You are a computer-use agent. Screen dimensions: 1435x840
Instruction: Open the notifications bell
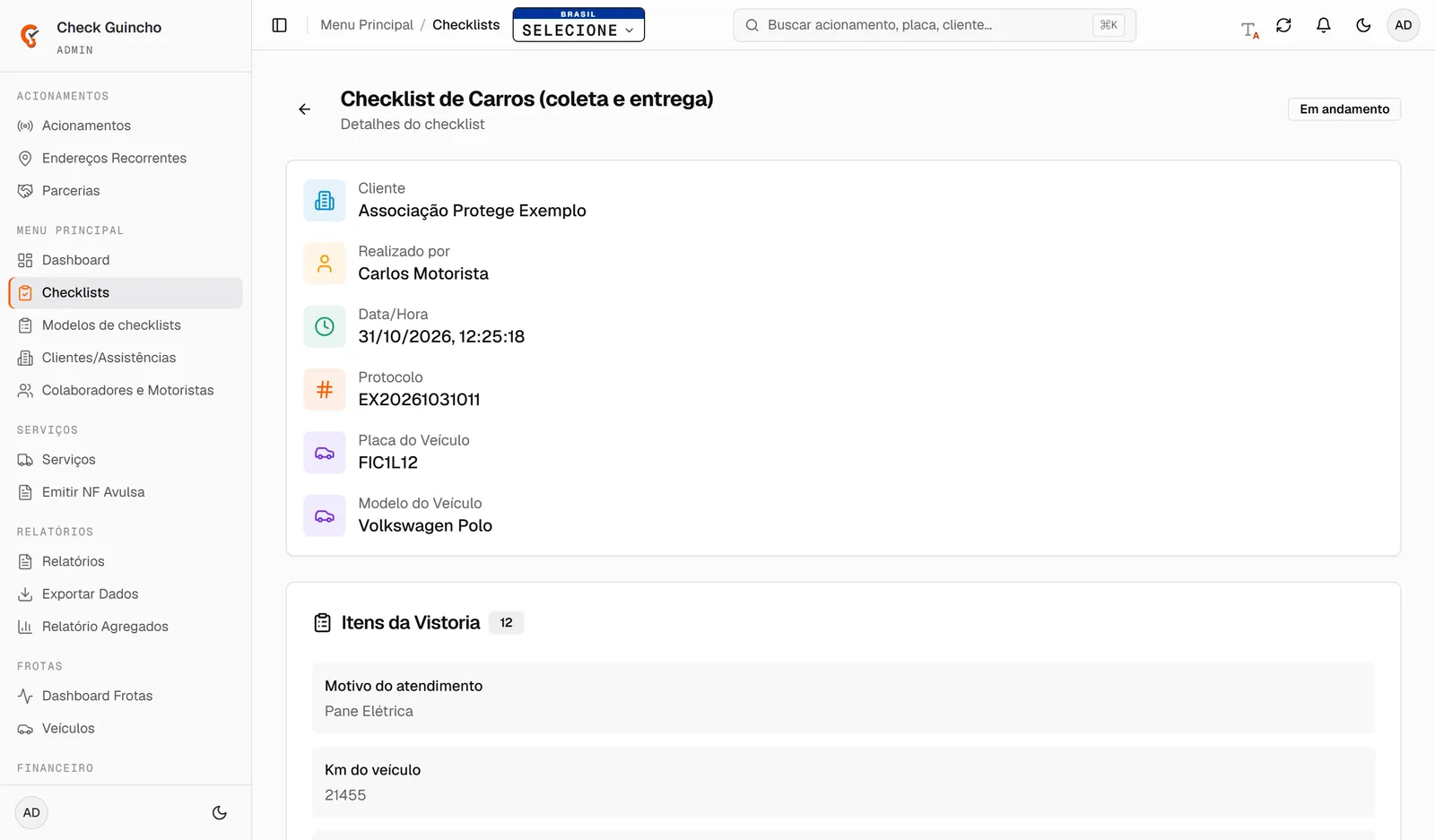pyautogui.click(x=1324, y=25)
